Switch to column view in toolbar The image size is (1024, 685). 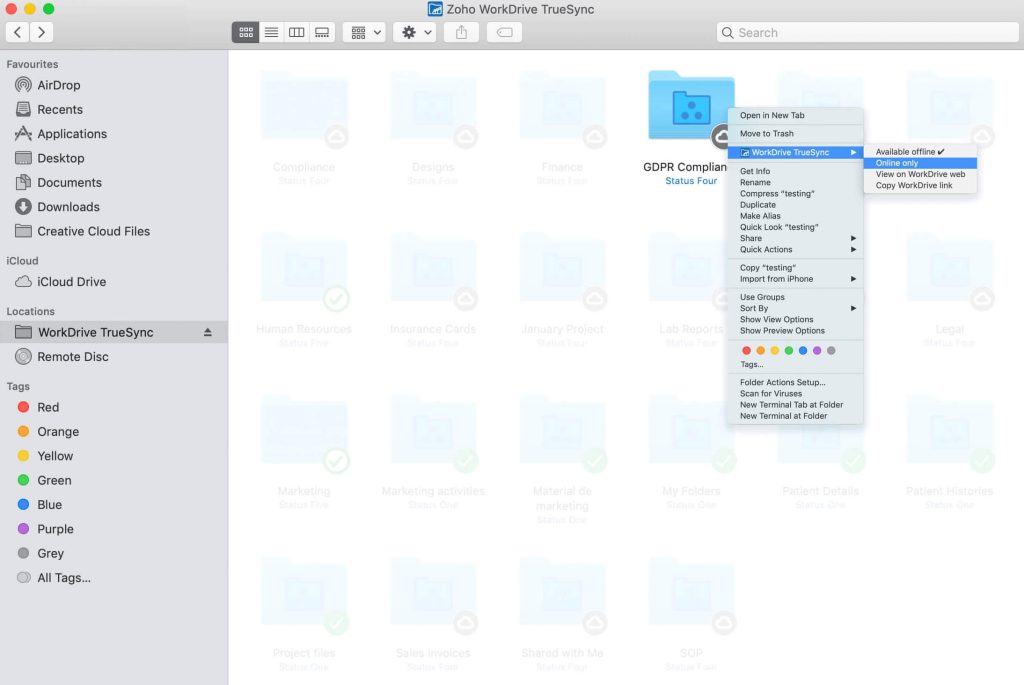(296, 33)
